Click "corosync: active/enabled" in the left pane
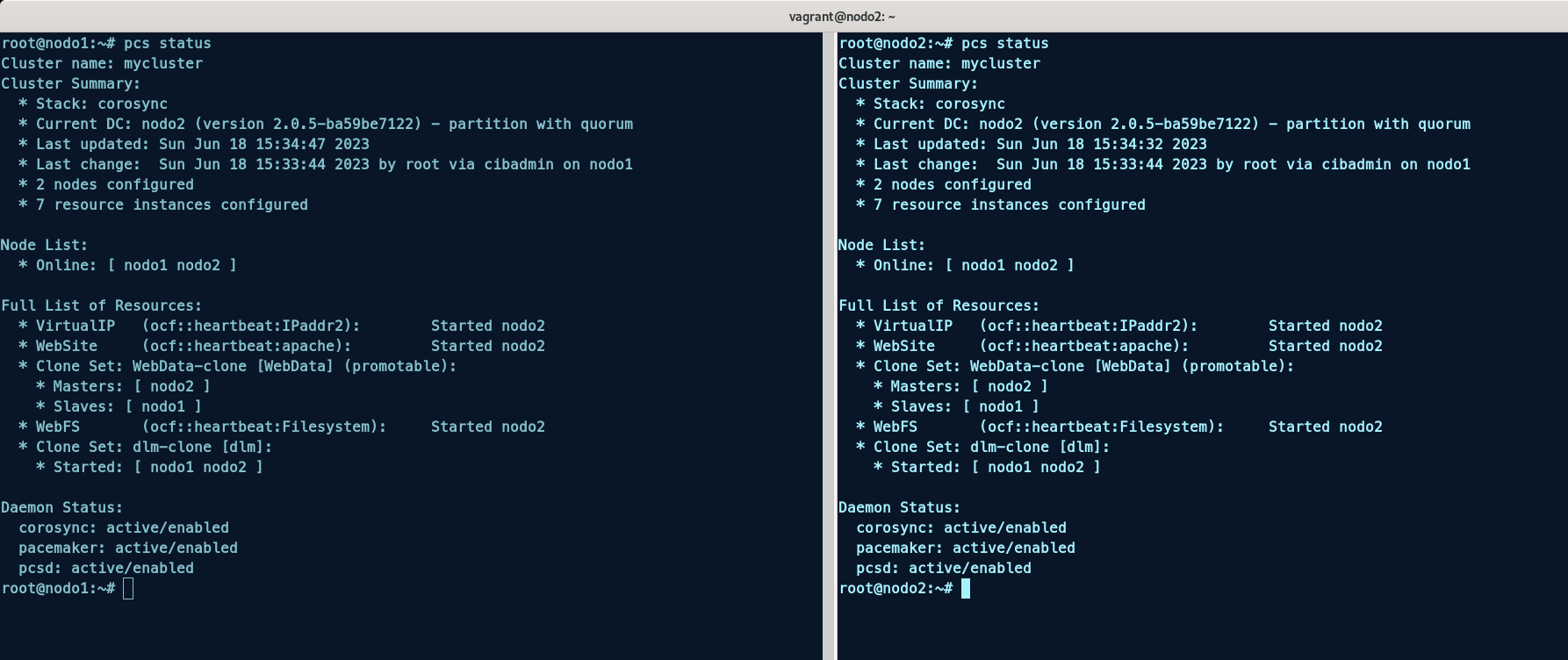This screenshot has width=1568, height=660. 124,528
